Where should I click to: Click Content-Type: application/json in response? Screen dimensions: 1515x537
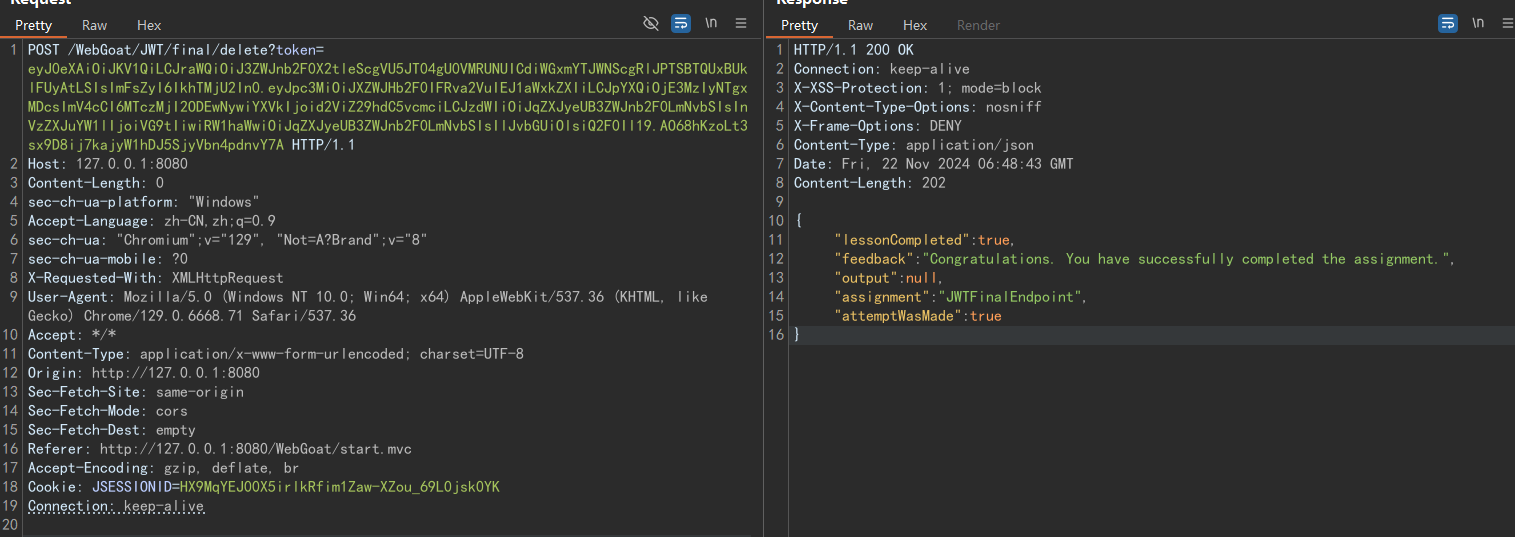(914, 145)
